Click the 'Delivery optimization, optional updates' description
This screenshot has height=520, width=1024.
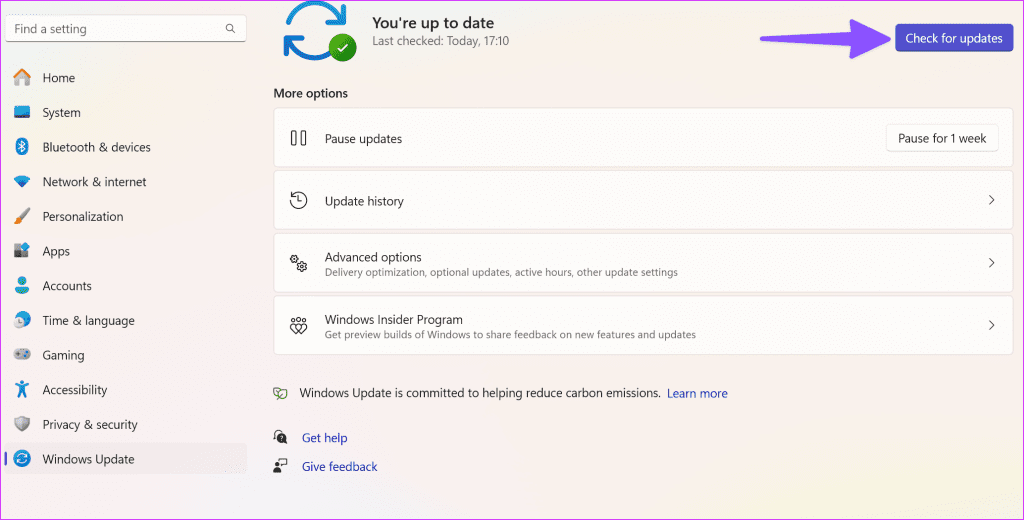[x=501, y=272]
